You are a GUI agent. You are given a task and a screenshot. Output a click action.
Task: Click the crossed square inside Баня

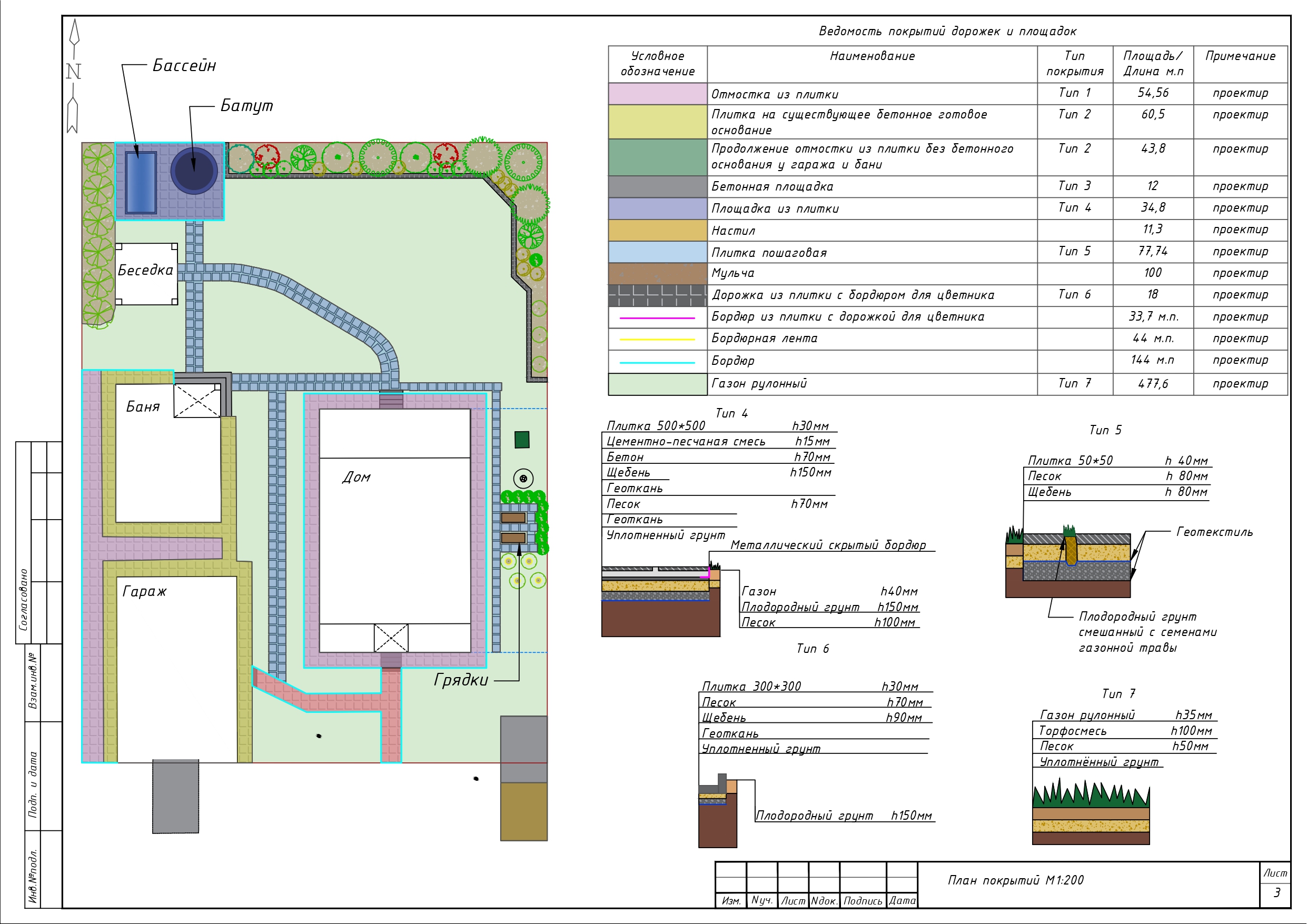196,401
